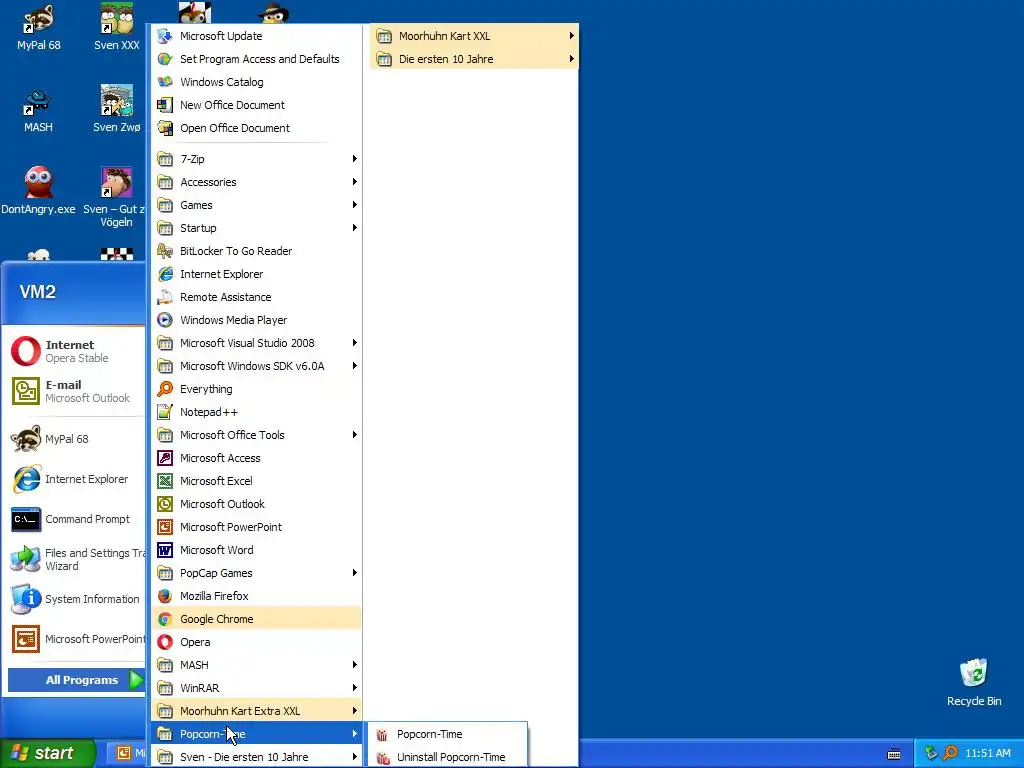Screen dimensions: 1024x768
Task: Open Microsoft PowerPoint in recent programs
Action: [x=76, y=639]
